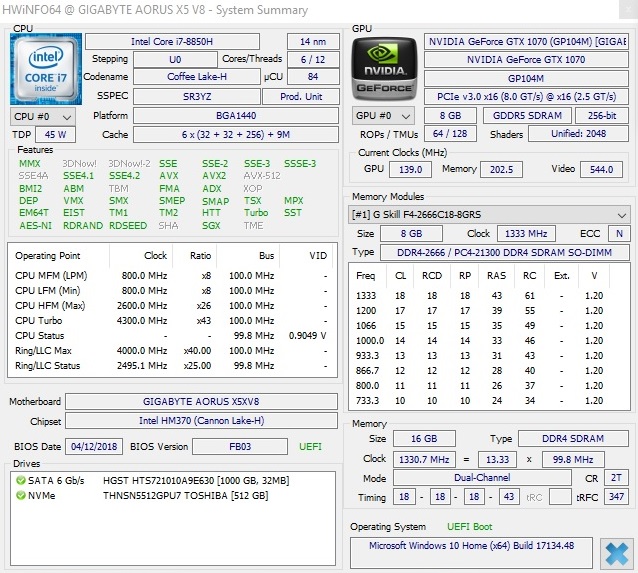638x573 pixels.
Task: Click the NVMe drive green status icon
Action: pos(20,495)
